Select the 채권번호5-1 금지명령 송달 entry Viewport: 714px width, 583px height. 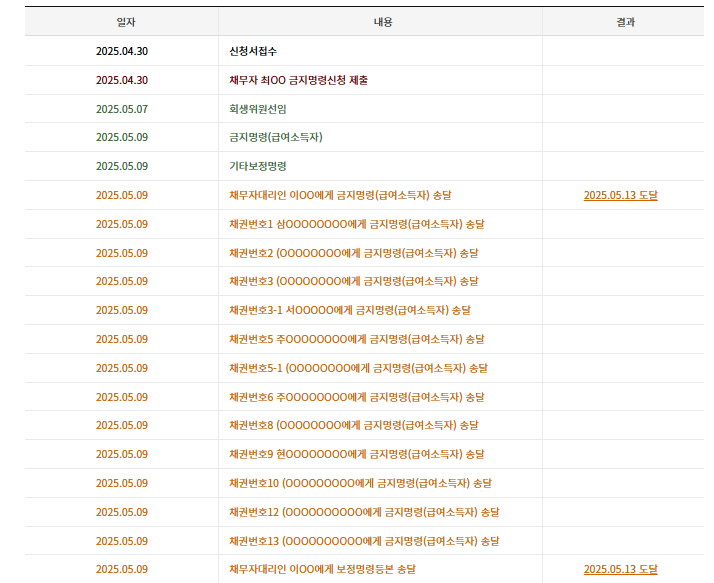click(358, 368)
